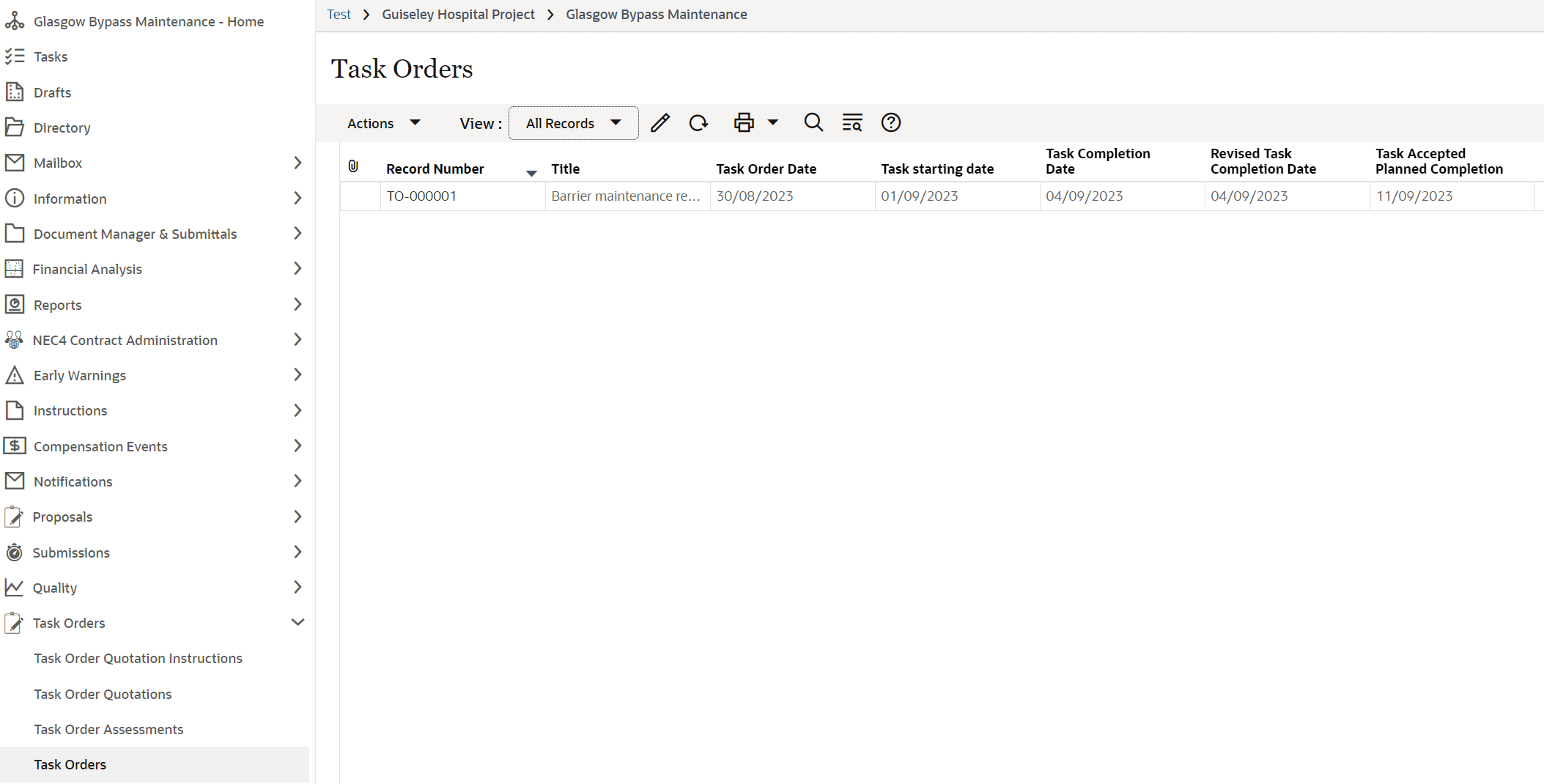Select the edit pencil icon on toolbar

(660, 122)
